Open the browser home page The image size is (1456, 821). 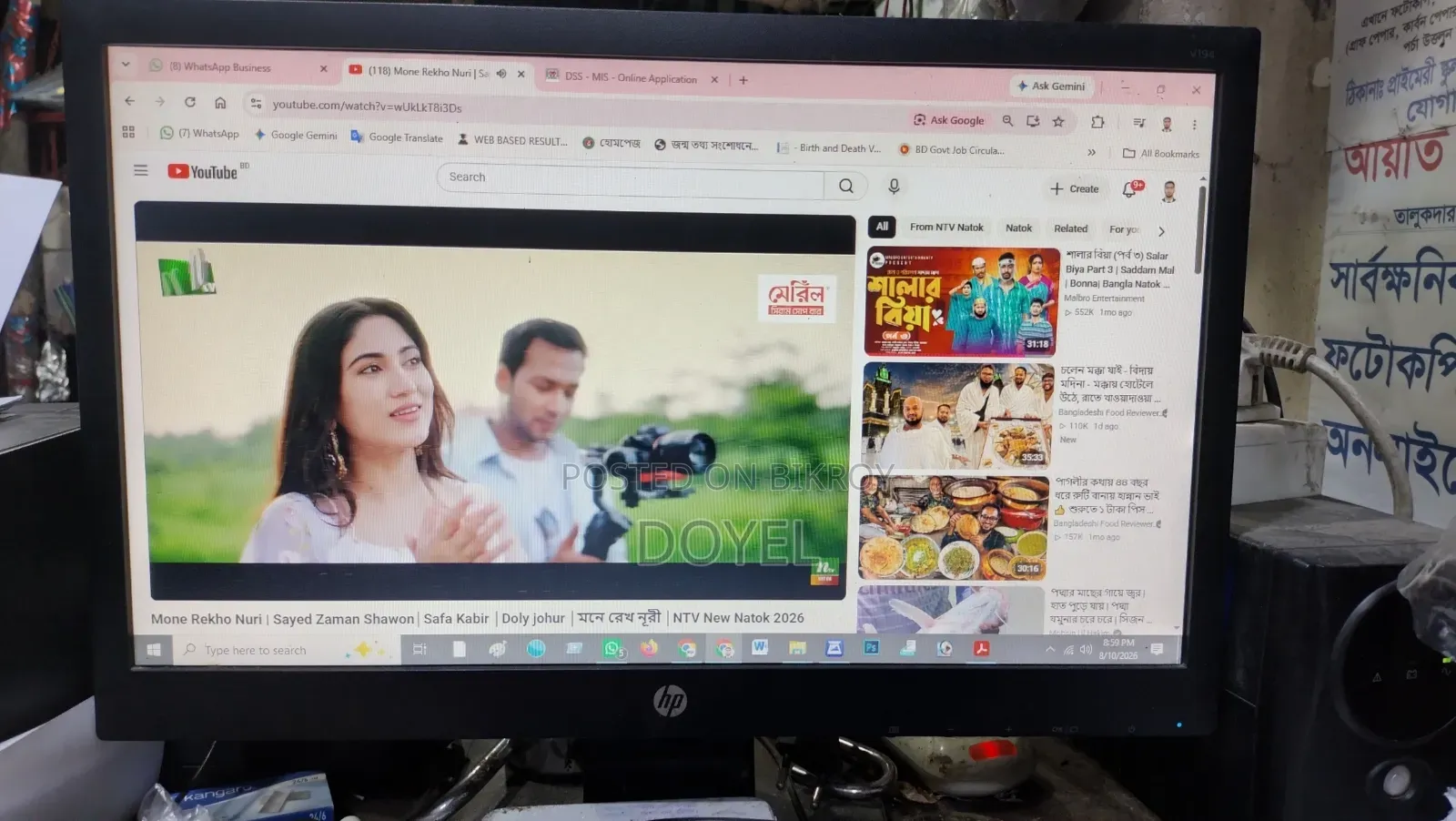220,102
